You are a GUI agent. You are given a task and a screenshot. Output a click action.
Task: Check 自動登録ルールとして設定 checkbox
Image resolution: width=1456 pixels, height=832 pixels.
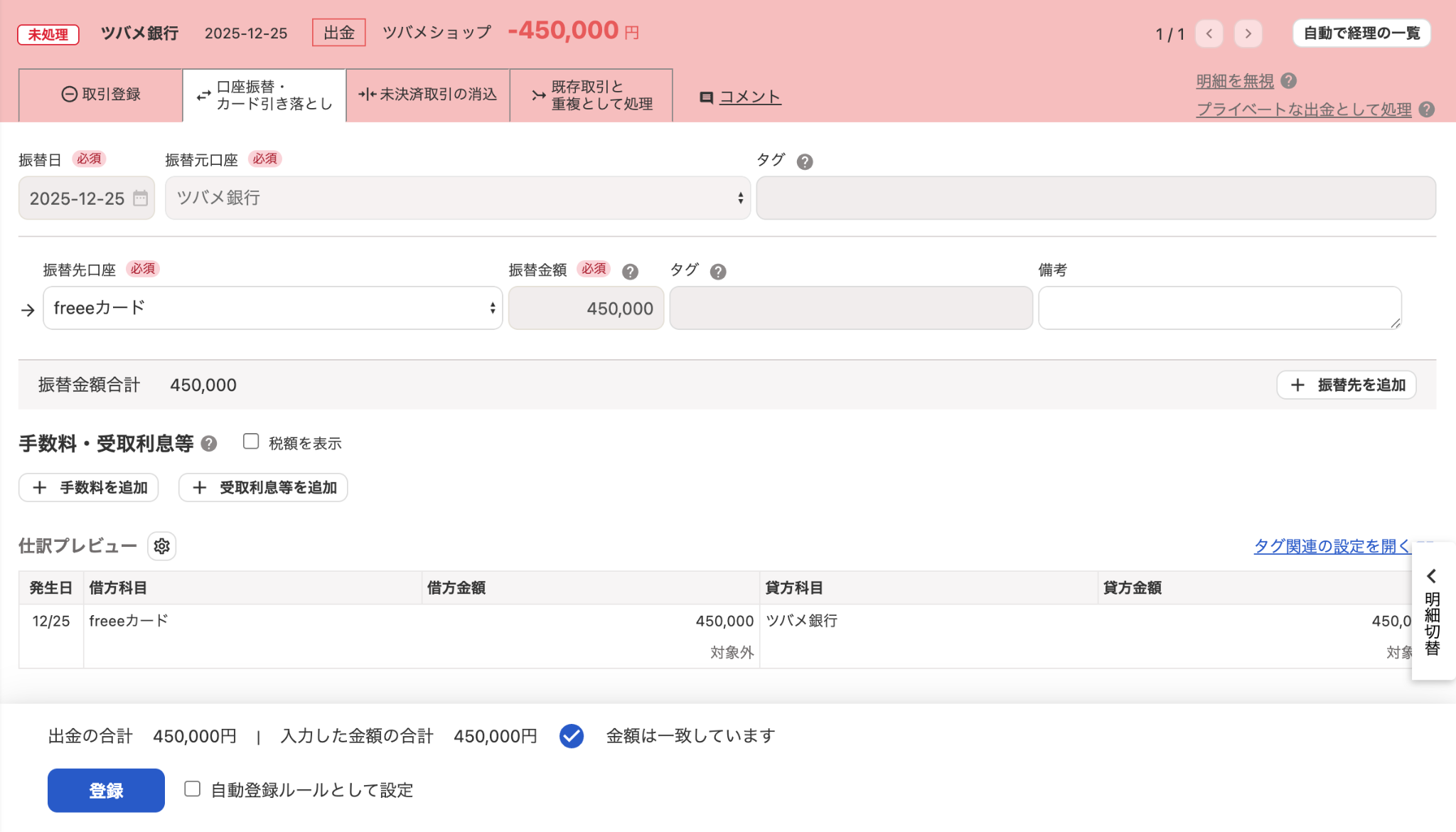click(192, 789)
